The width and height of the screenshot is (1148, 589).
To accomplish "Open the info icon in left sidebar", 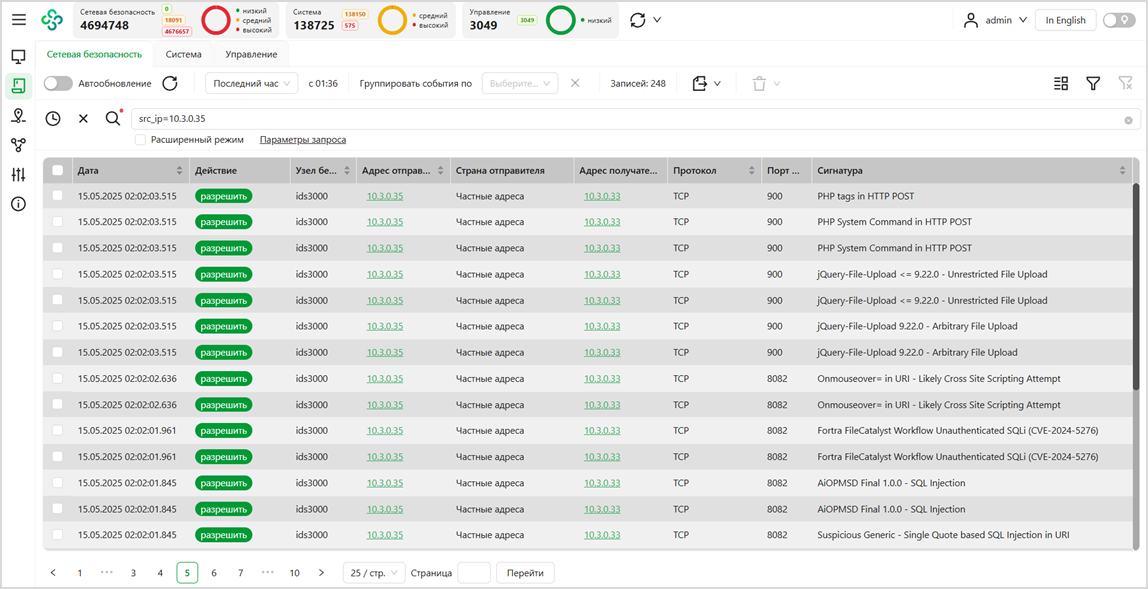I will coord(18,204).
